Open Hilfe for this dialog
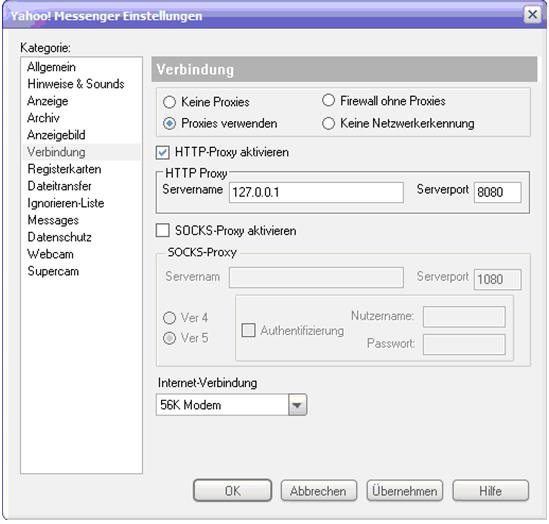 tap(491, 491)
